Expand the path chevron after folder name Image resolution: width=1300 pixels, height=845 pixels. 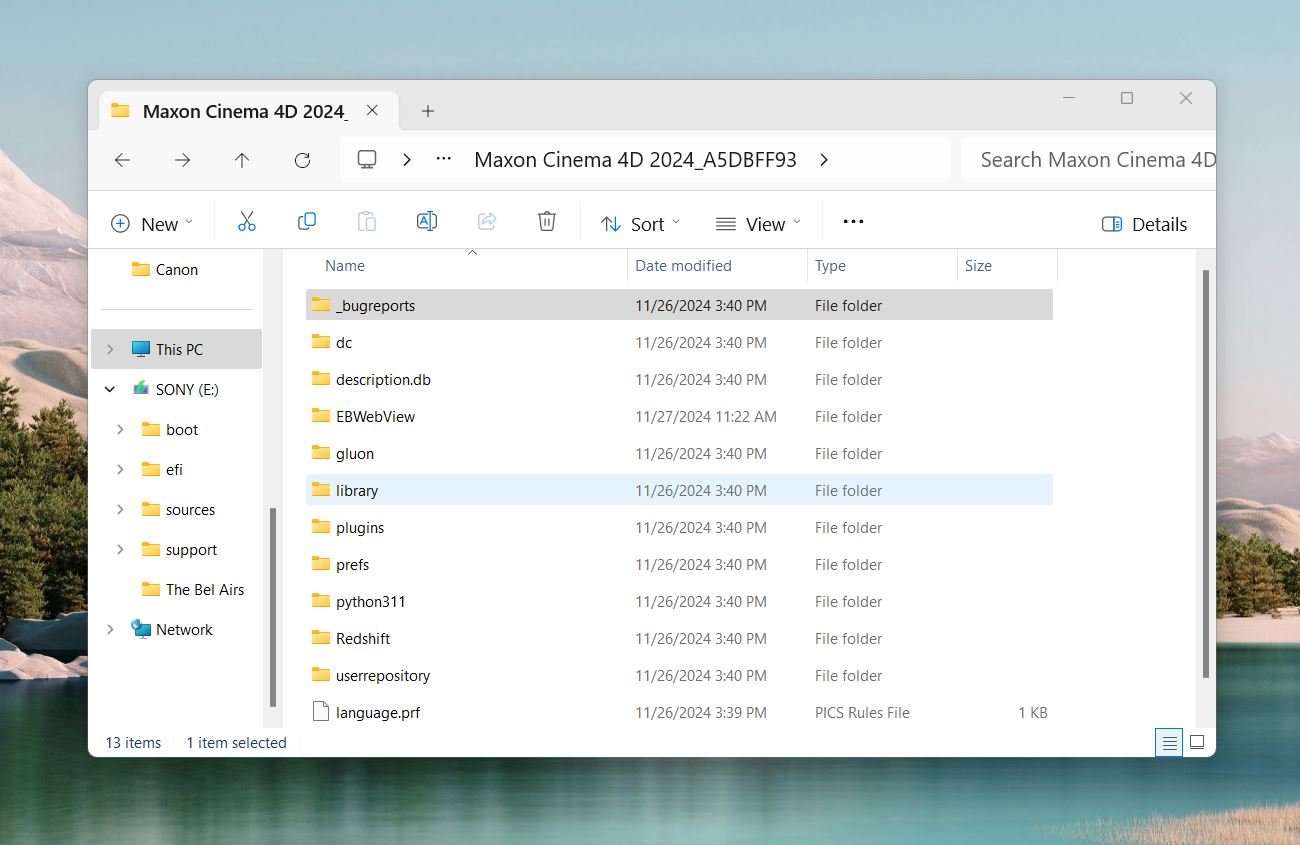click(x=823, y=160)
